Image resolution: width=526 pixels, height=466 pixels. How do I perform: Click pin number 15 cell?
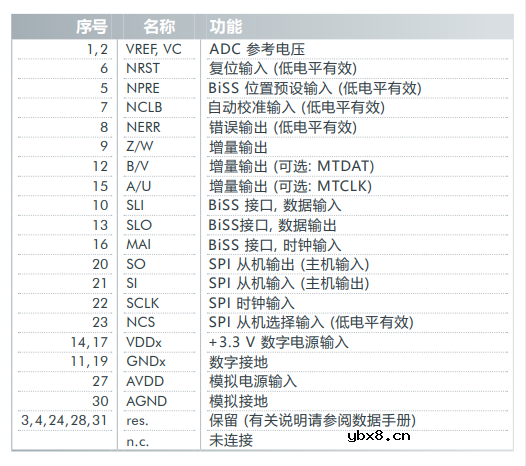pos(100,186)
